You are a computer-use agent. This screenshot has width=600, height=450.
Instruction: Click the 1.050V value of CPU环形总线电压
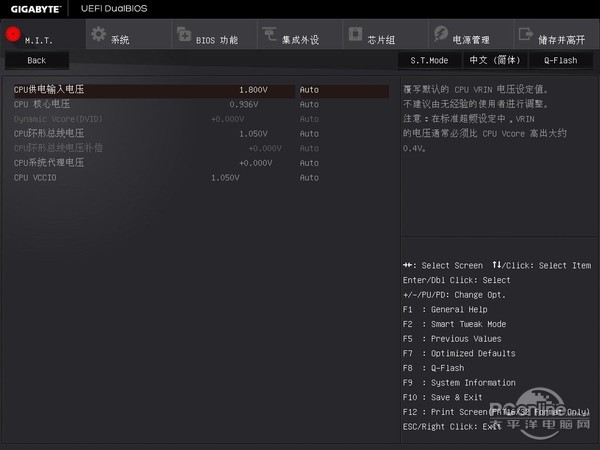pos(253,134)
